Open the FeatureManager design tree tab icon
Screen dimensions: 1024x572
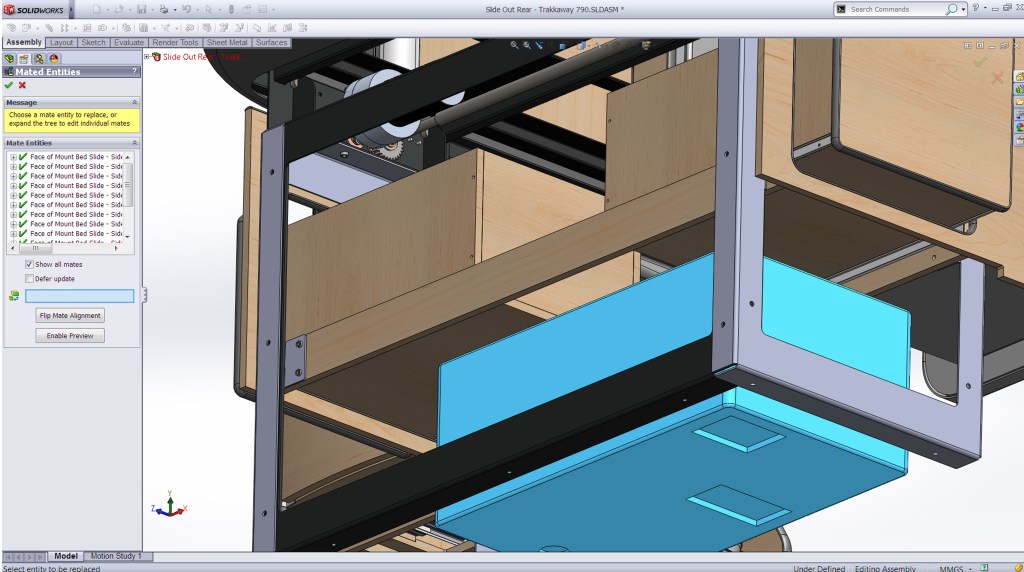(x=10, y=59)
